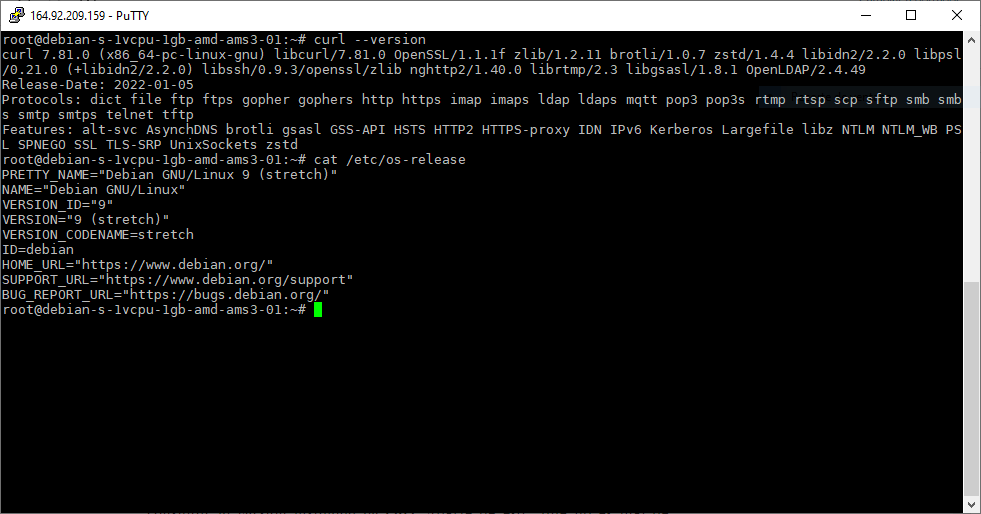
Task: Click the scrollbar up arrow
Action: coord(971,39)
